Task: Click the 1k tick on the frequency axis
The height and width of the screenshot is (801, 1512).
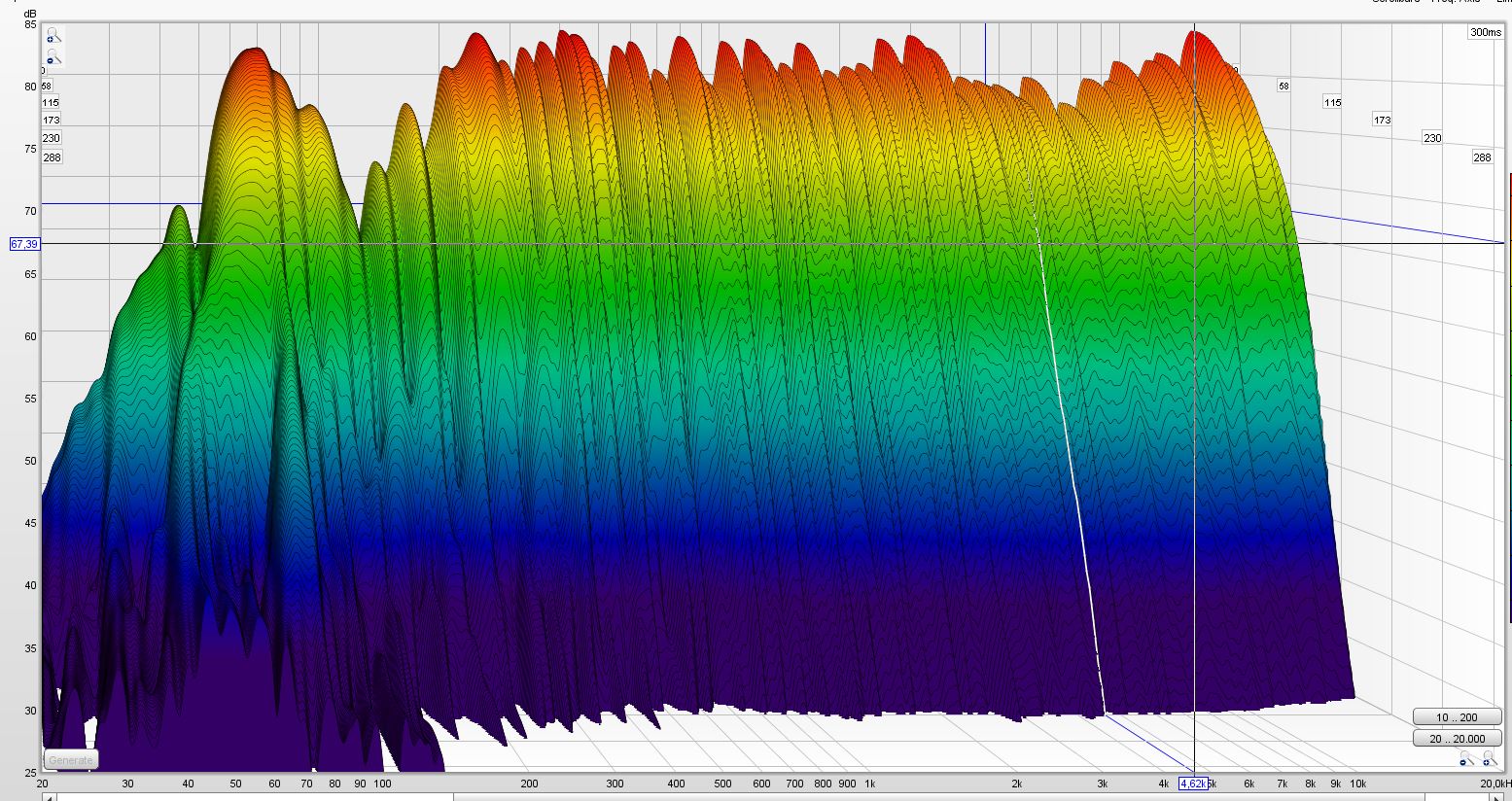Action: (870, 784)
